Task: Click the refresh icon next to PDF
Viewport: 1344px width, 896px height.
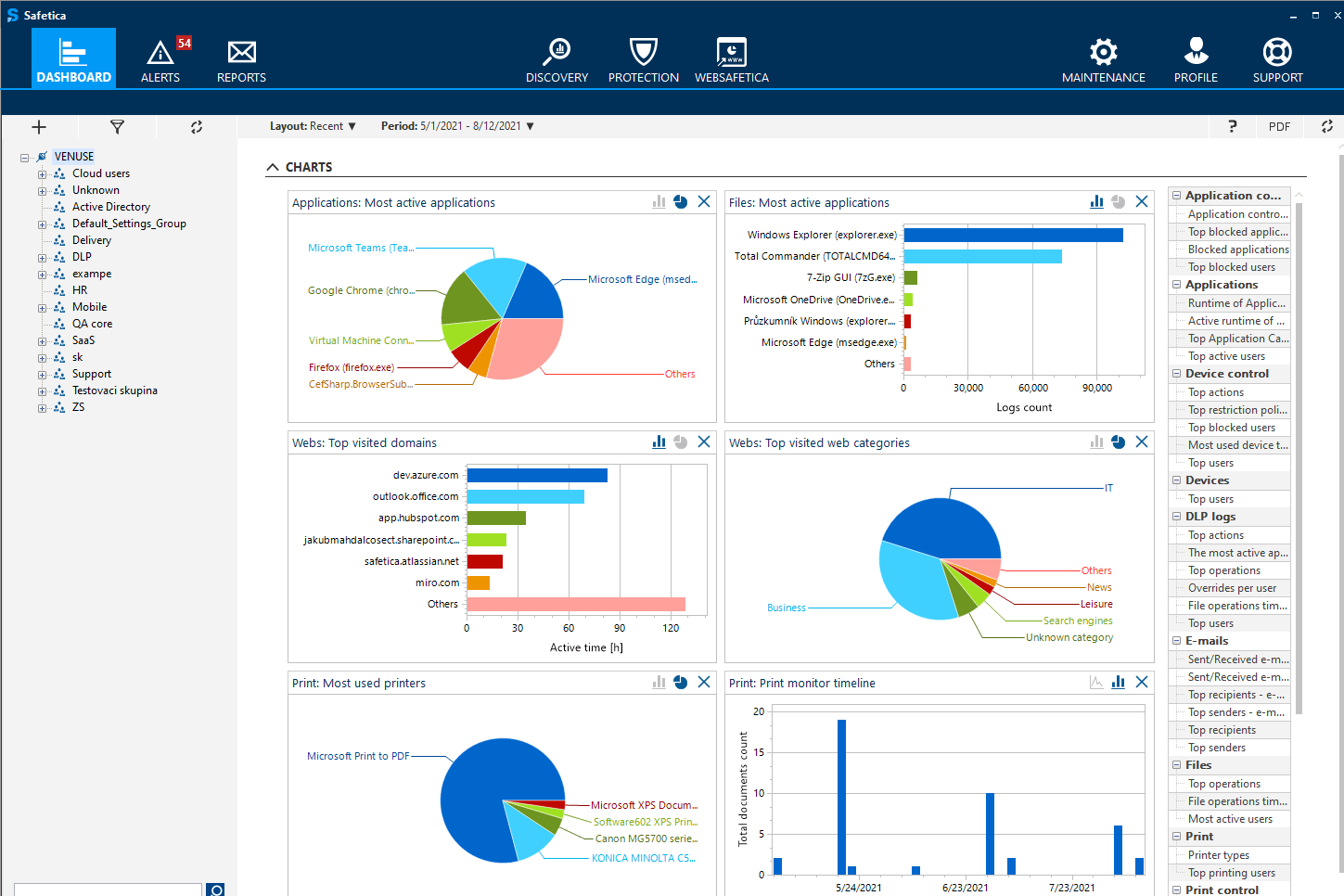Action: (x=1327, y=126)
